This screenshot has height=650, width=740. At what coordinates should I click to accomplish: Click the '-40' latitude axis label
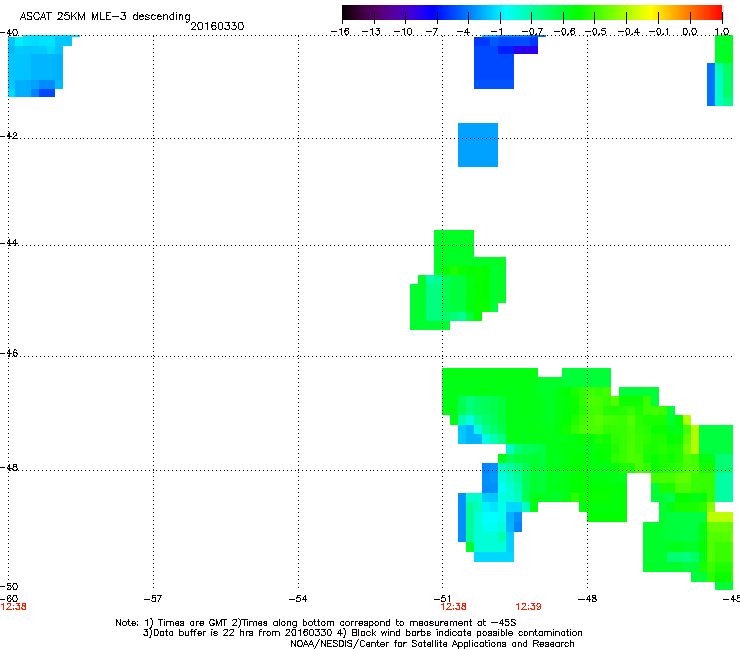tap(9, 33)
